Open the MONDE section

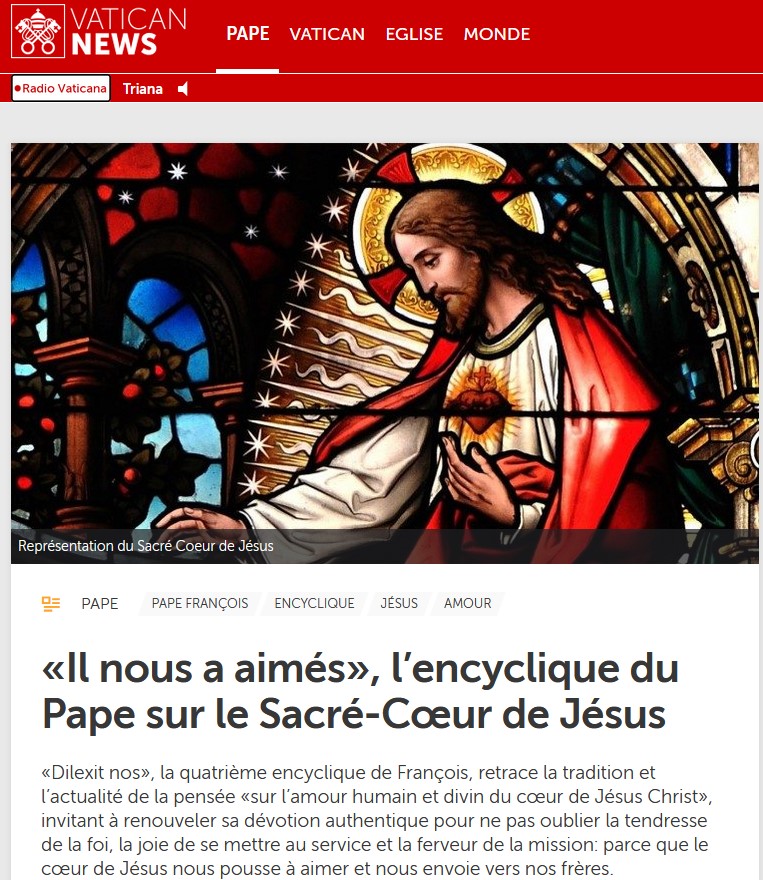(497, 34)
